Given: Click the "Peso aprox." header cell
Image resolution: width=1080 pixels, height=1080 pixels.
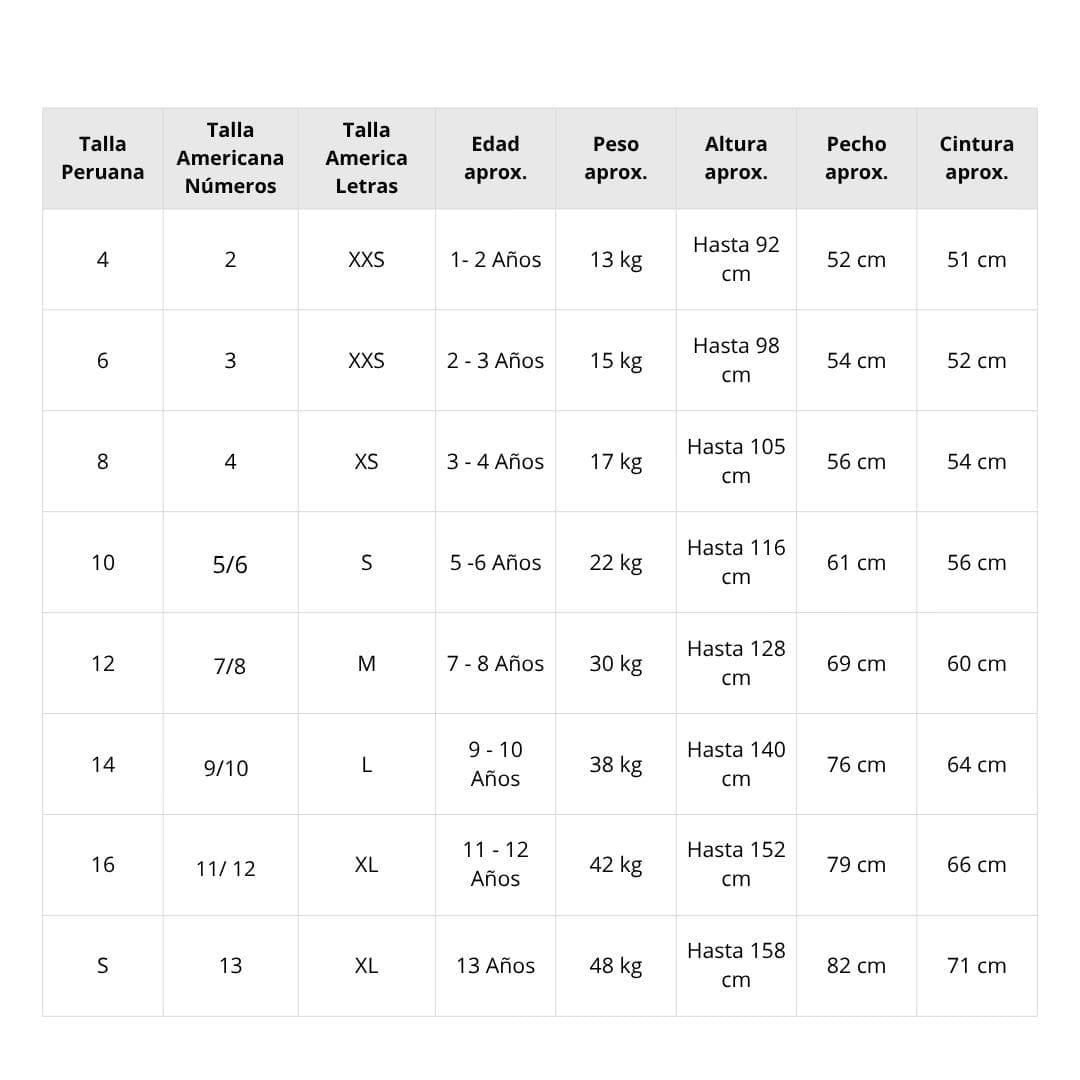Looking at the screenshot, I should (615, 158).
